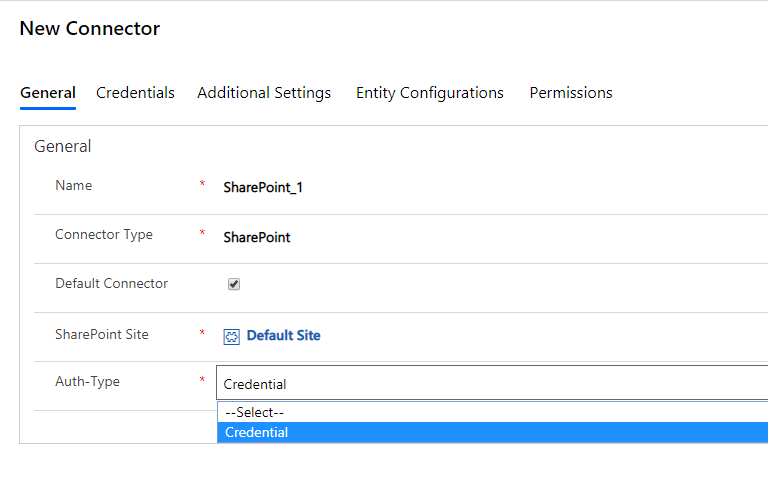
Task: Open the Permissions tab
Action: point(571,93)
